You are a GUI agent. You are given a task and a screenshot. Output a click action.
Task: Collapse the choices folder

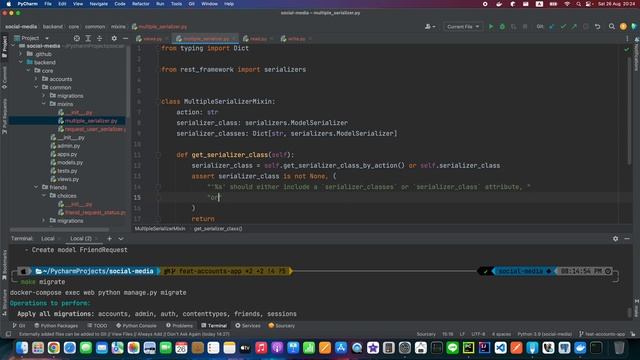pos(44,196)
